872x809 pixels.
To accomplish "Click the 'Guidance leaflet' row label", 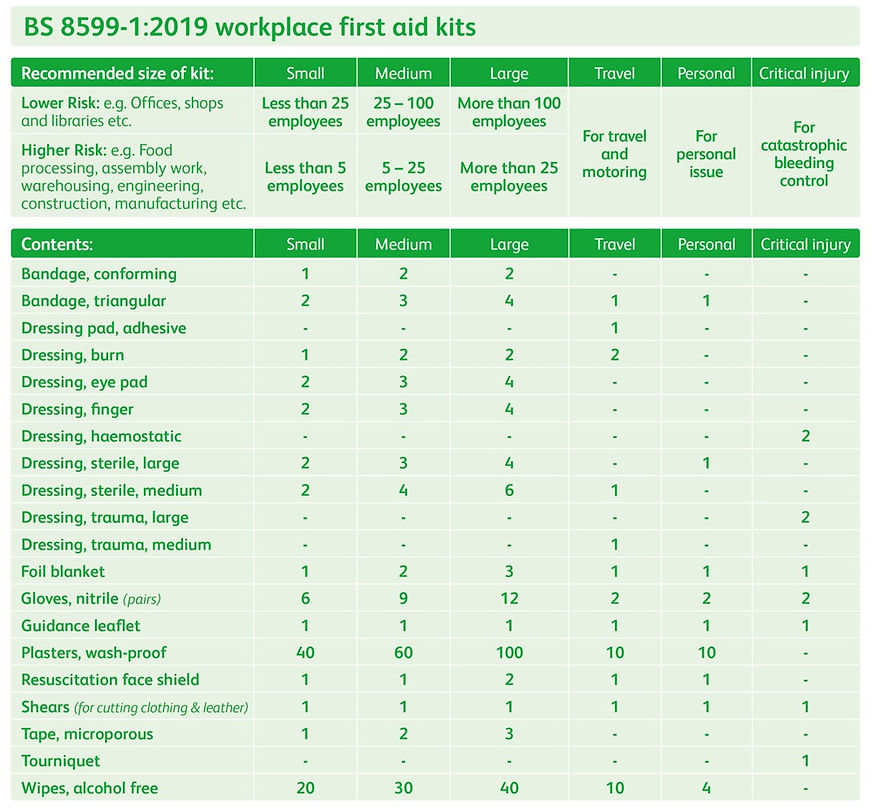I will point(81,626).
